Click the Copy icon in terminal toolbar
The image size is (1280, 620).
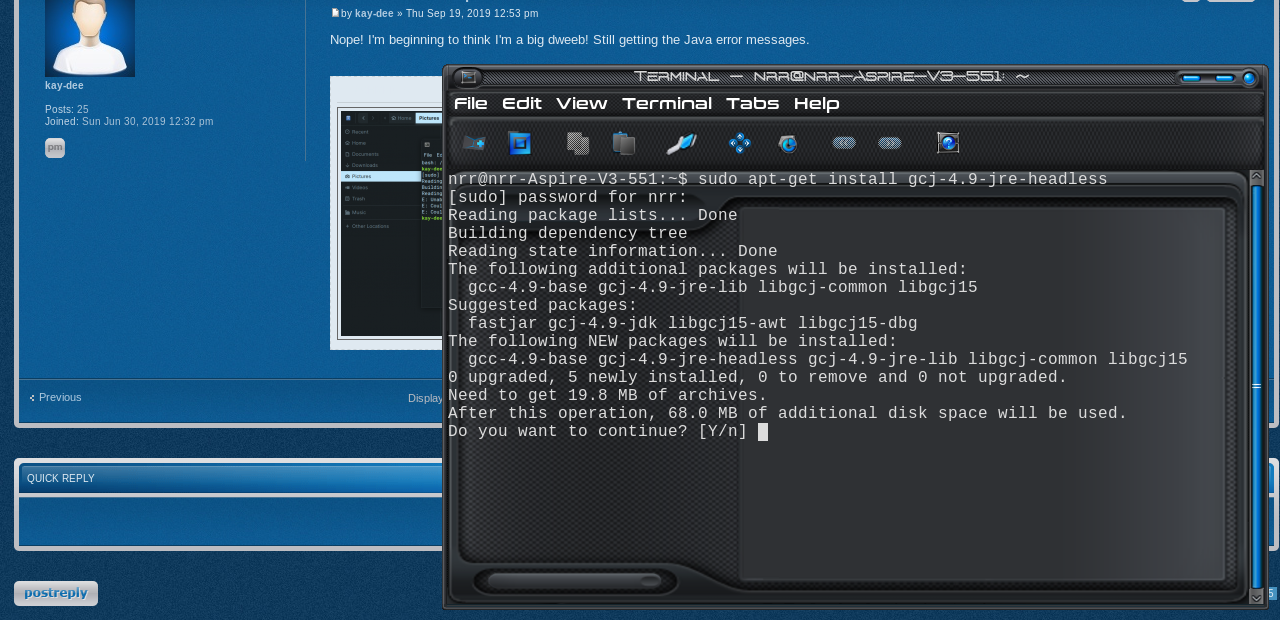(578, 143)
